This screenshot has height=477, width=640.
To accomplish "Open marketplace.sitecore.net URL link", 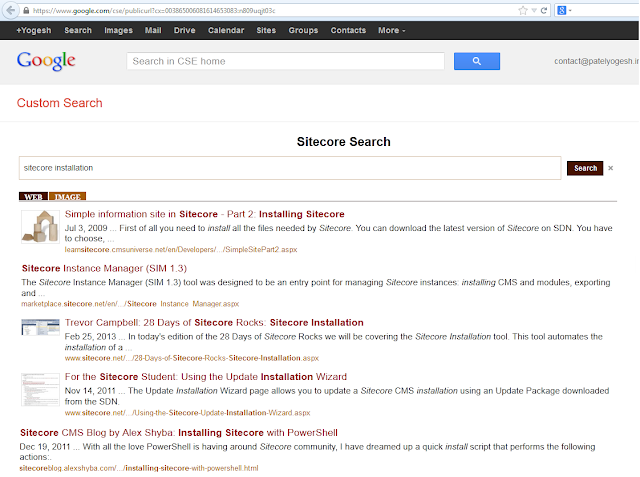I will [x=130, y=304].
